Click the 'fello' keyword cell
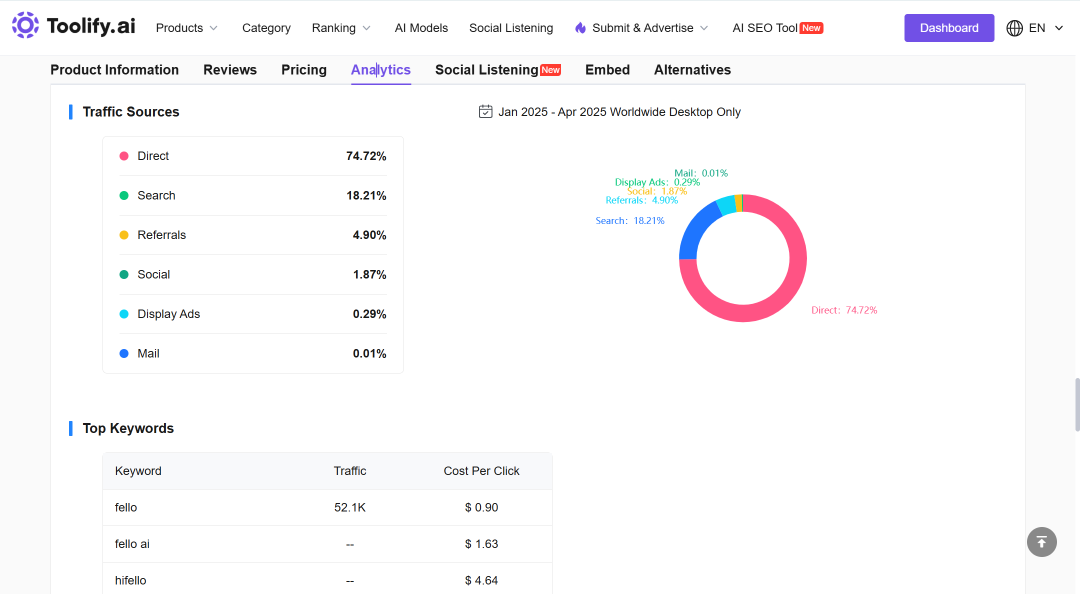The image size is (1080, 594). [x=126, y=507]
